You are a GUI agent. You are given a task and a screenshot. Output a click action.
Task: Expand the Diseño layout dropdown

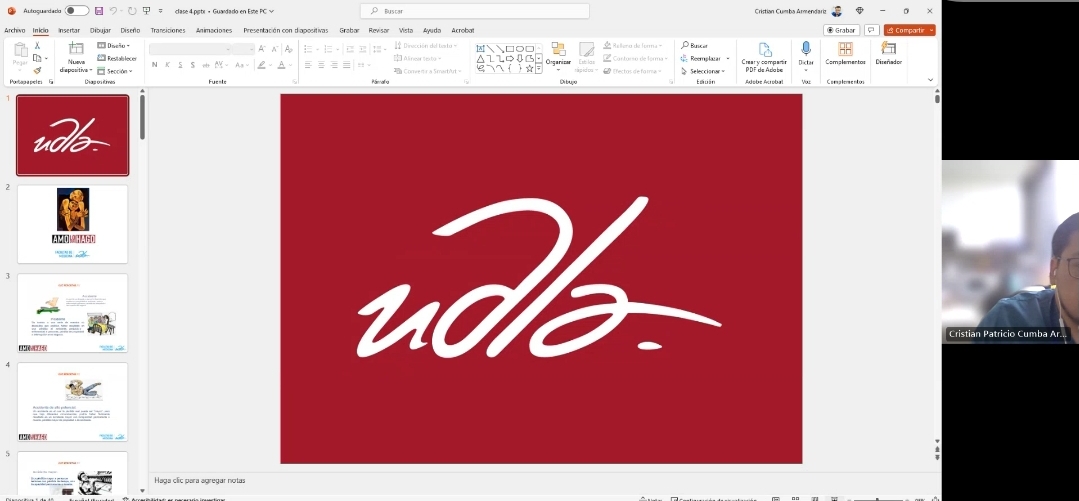[x=116, y=45]
